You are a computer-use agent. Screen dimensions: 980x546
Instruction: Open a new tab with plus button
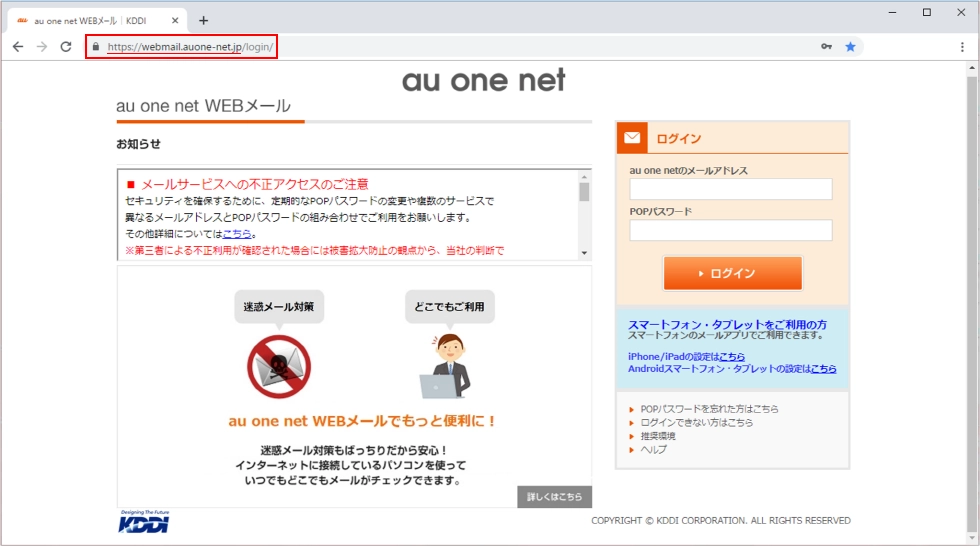(x=203, y=21)
